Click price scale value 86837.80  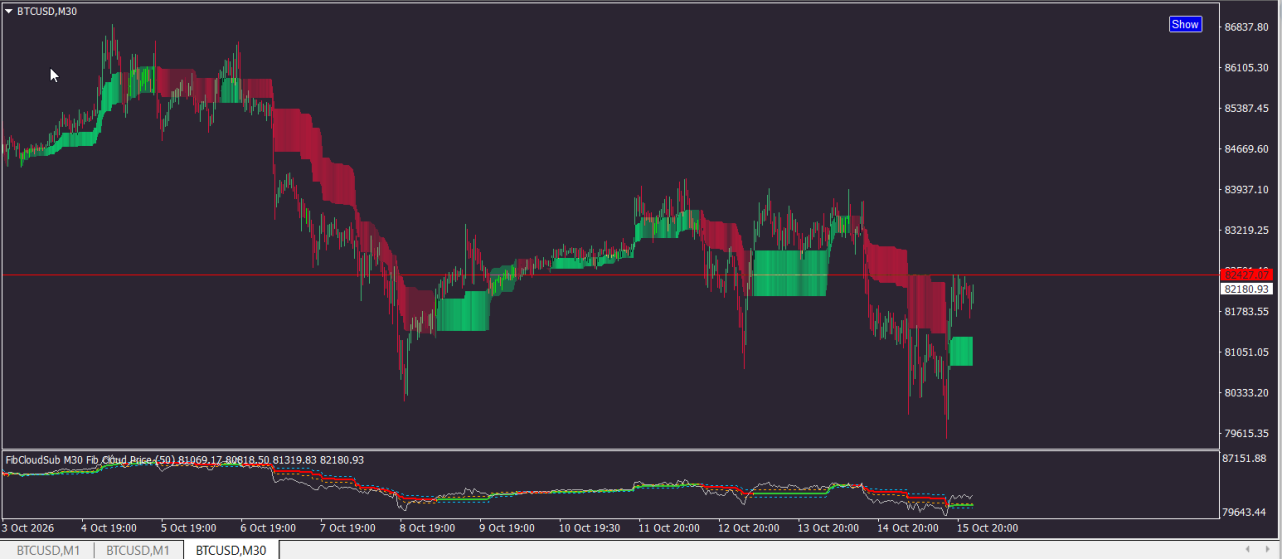coord(1247,27)
